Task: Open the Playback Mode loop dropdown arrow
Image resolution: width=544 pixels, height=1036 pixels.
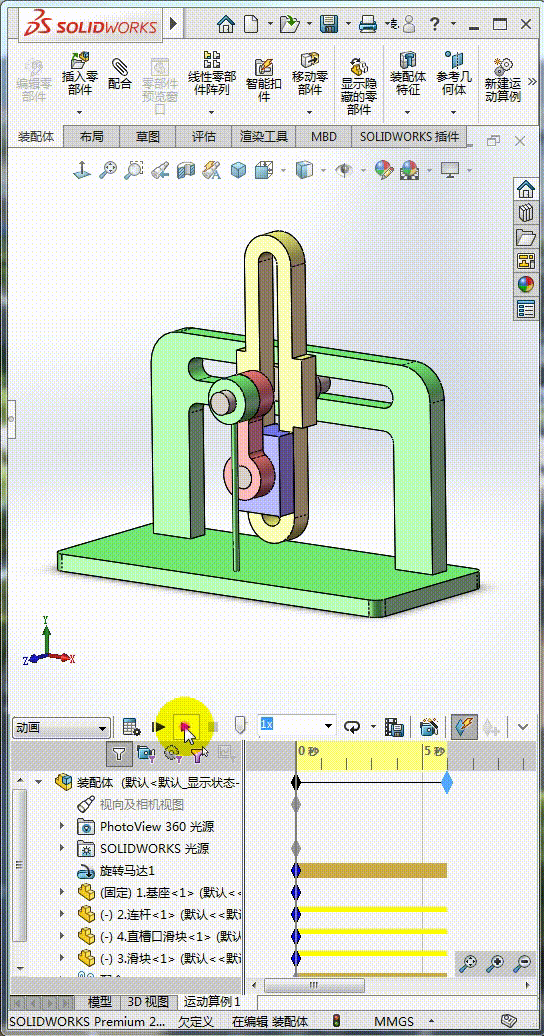Action: tap(373, 727)
